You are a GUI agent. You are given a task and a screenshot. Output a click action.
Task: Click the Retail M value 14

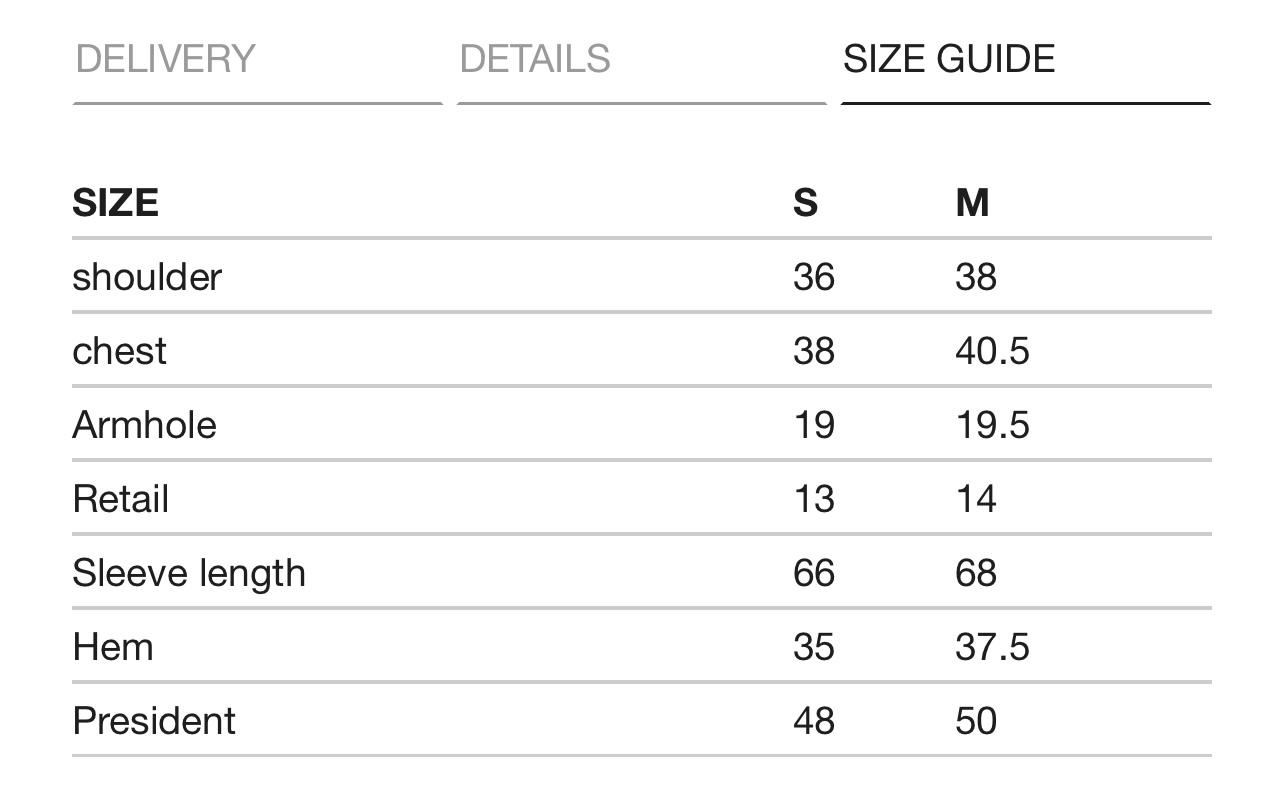click(x=976, y=499)
